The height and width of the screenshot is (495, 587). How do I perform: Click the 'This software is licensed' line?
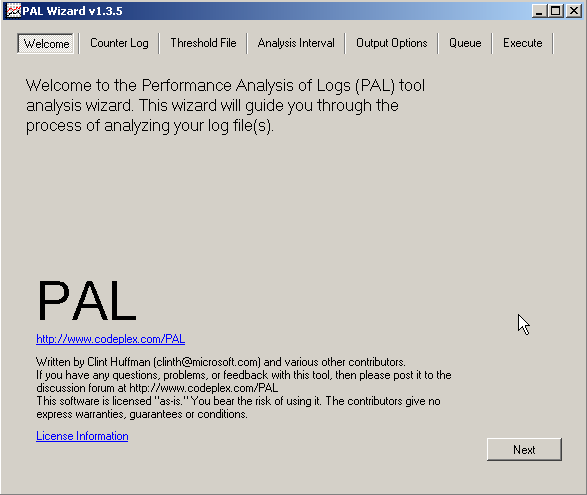pyautogui.click(x=238, y=401)
